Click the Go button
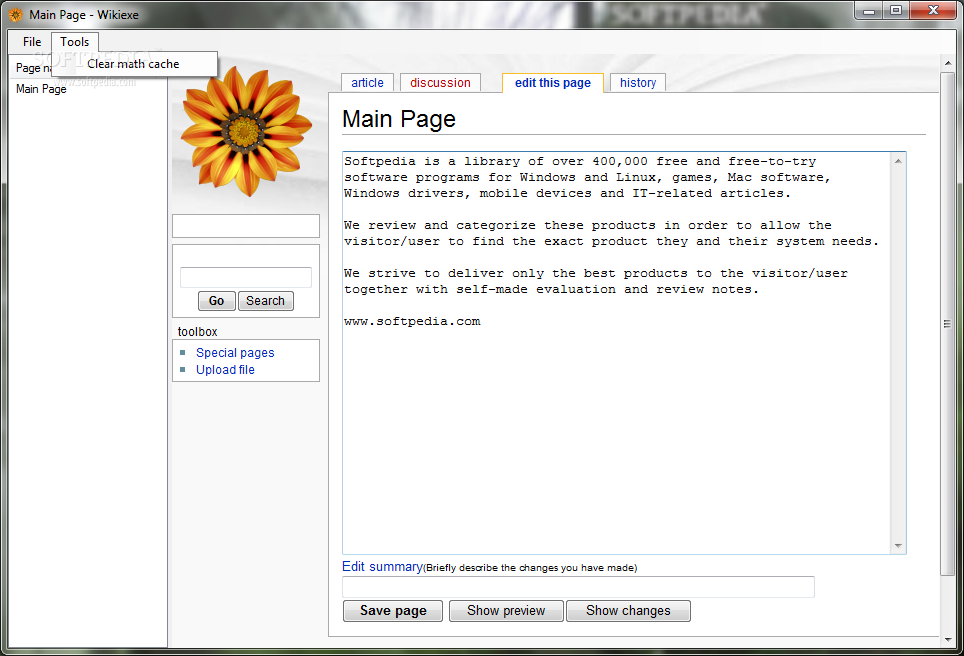The image size is (964, 656). [x=216, y=301]
